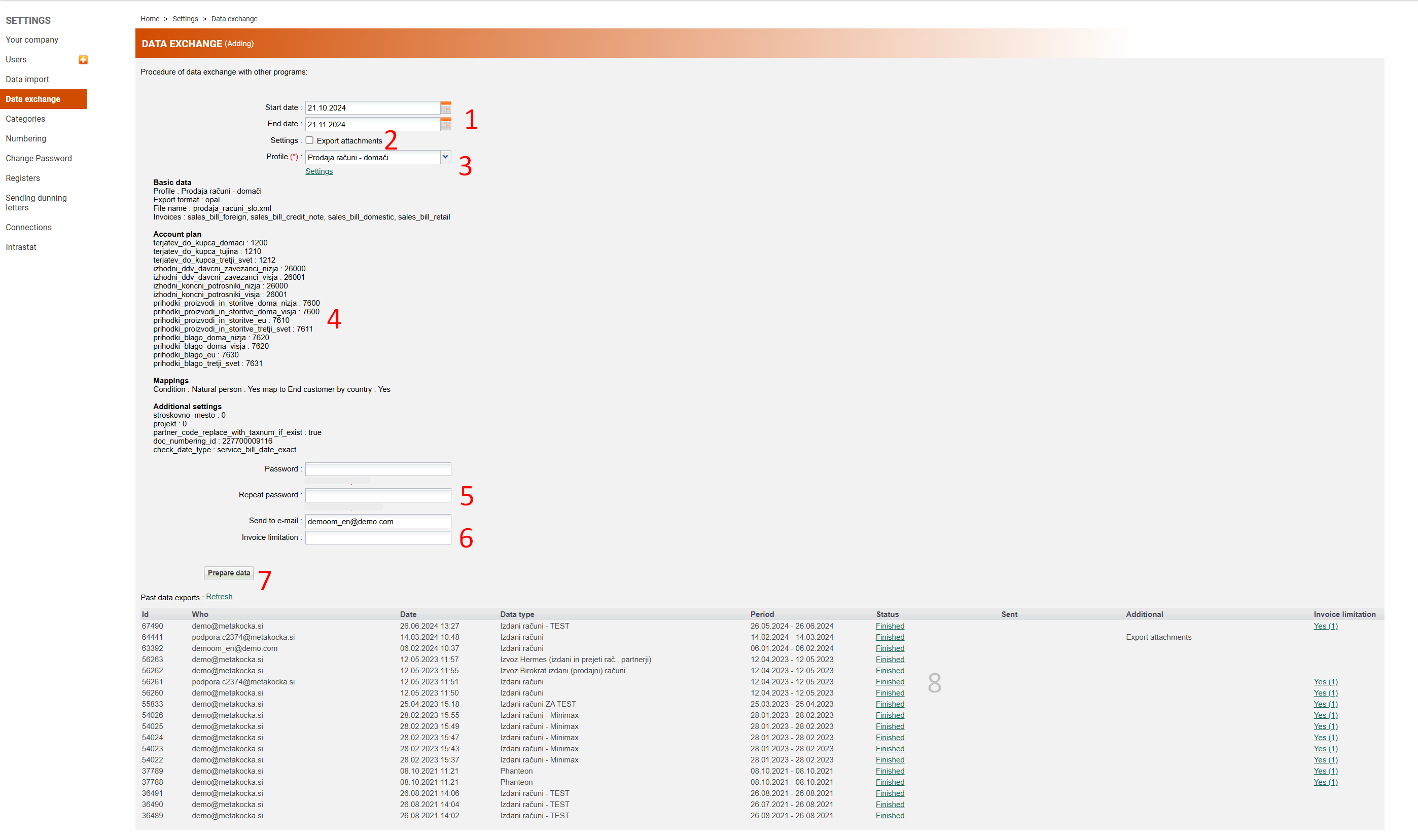Refresh the past data exports list
Screen dimensions: 1418x840
[x=219, y=597]
